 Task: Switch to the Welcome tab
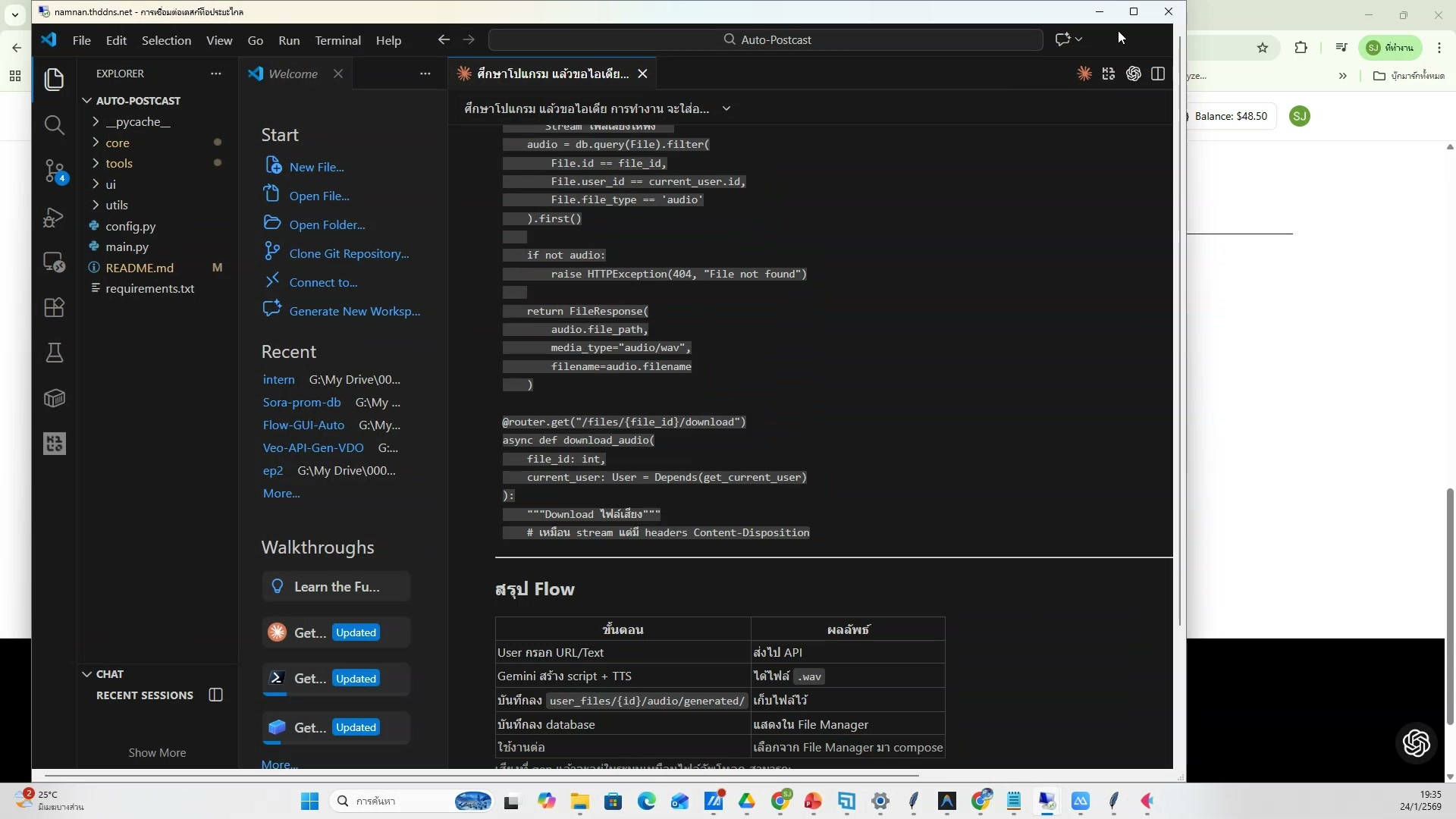point(293,74)
